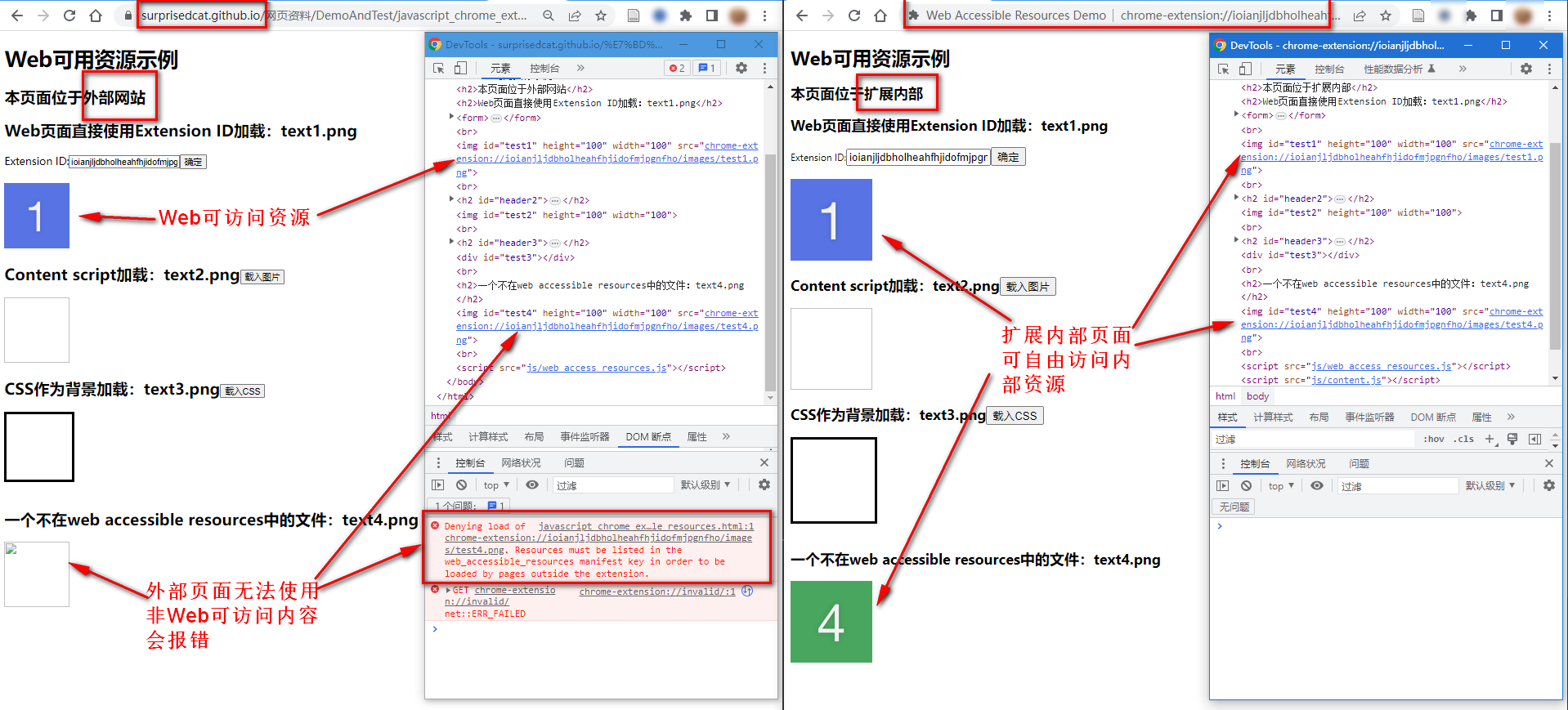
Task: Switch to 控制台 tab in left DevTools toolbar
Action: (x=544, y=68)
